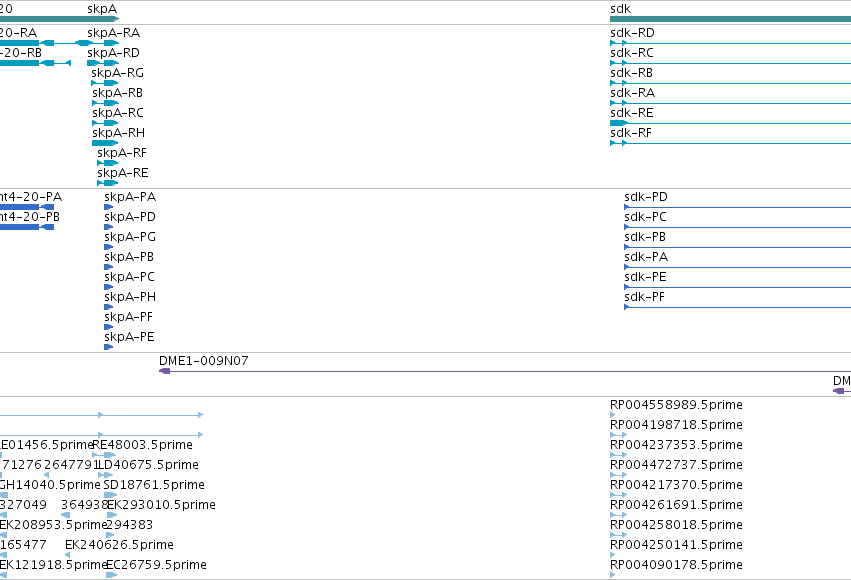This screenshot has height=580, width=851.
Task: Select the sdk-PB protein label
Action: click(x=645, y=237)
